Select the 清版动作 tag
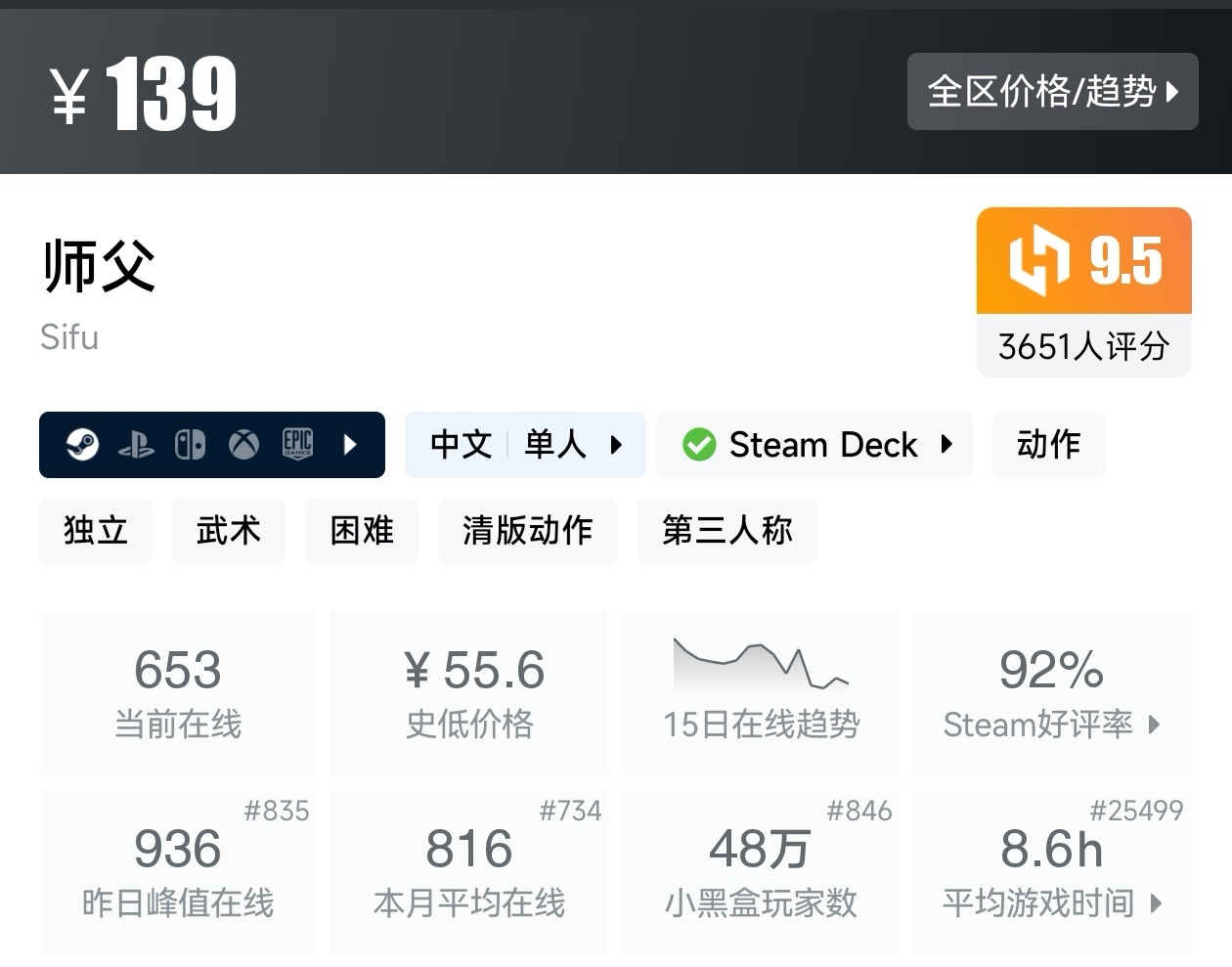The image size is (1232, 967). [528, 531]
